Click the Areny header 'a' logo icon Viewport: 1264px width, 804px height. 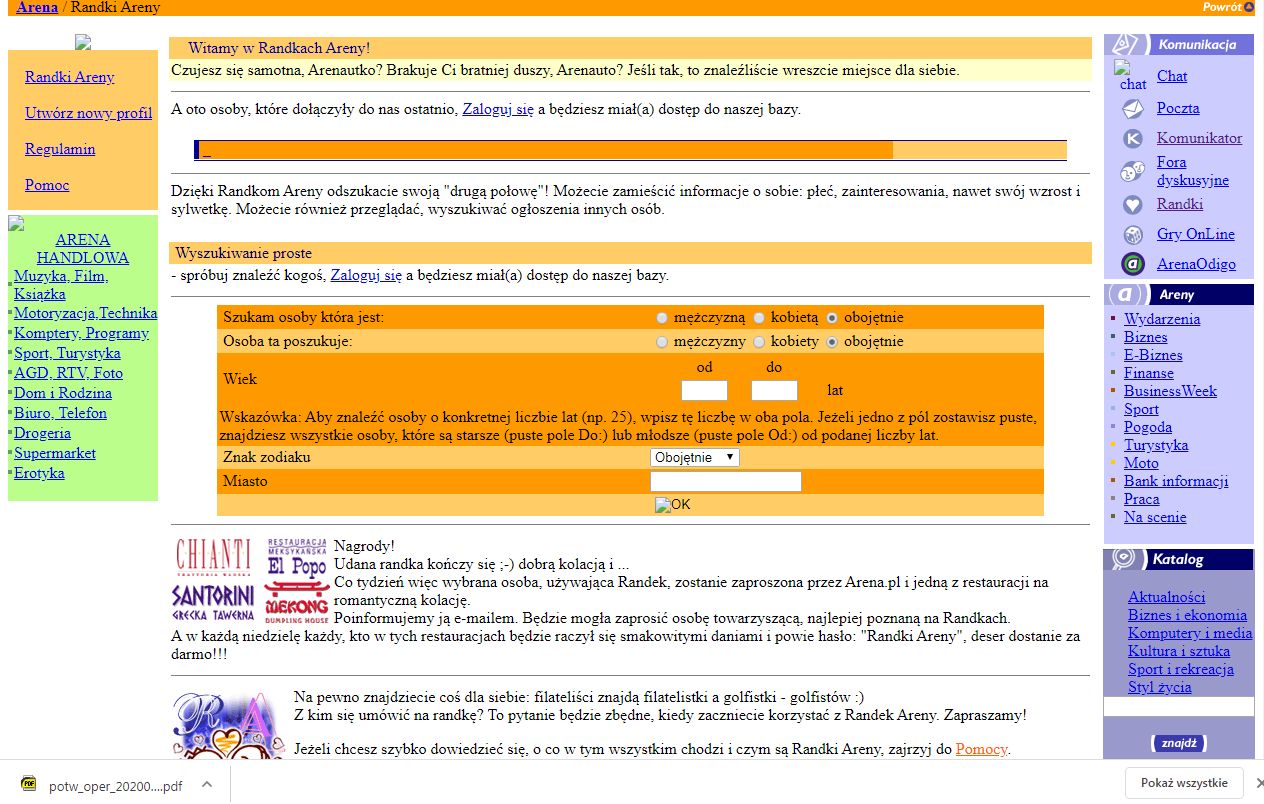pos(1127,295)
